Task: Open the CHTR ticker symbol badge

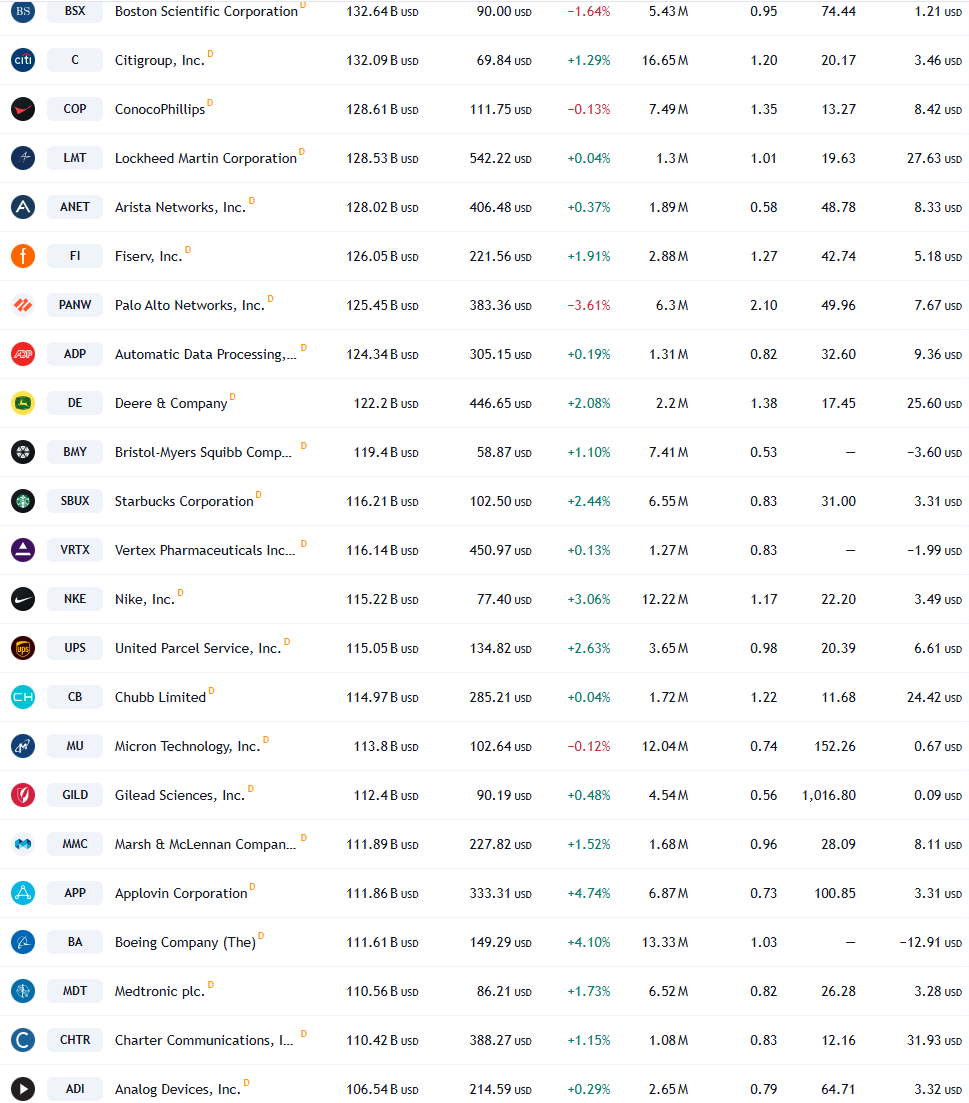Action: pyautogui.click(x=75, y=1040)
